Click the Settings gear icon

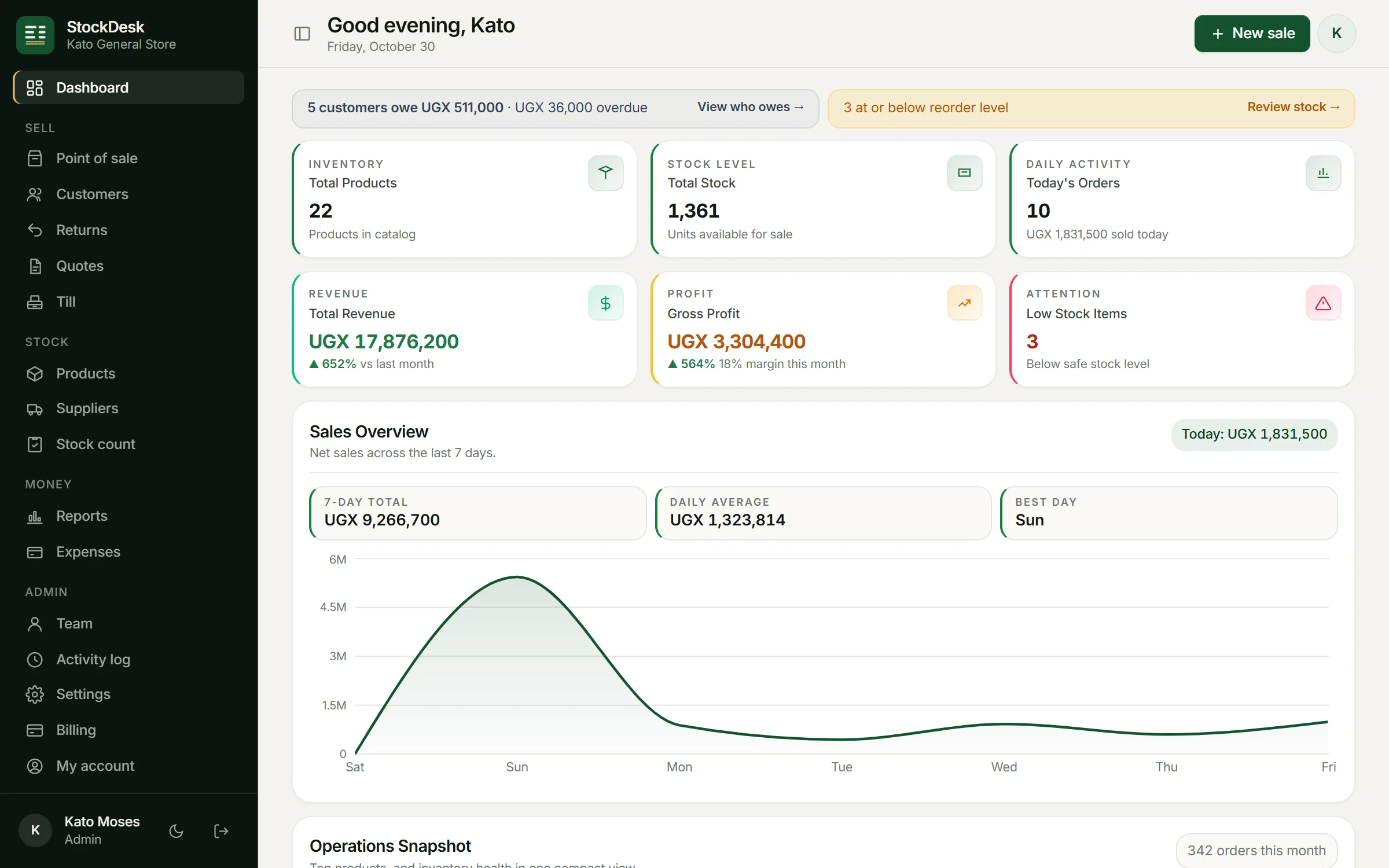click(x=35, y=694)
